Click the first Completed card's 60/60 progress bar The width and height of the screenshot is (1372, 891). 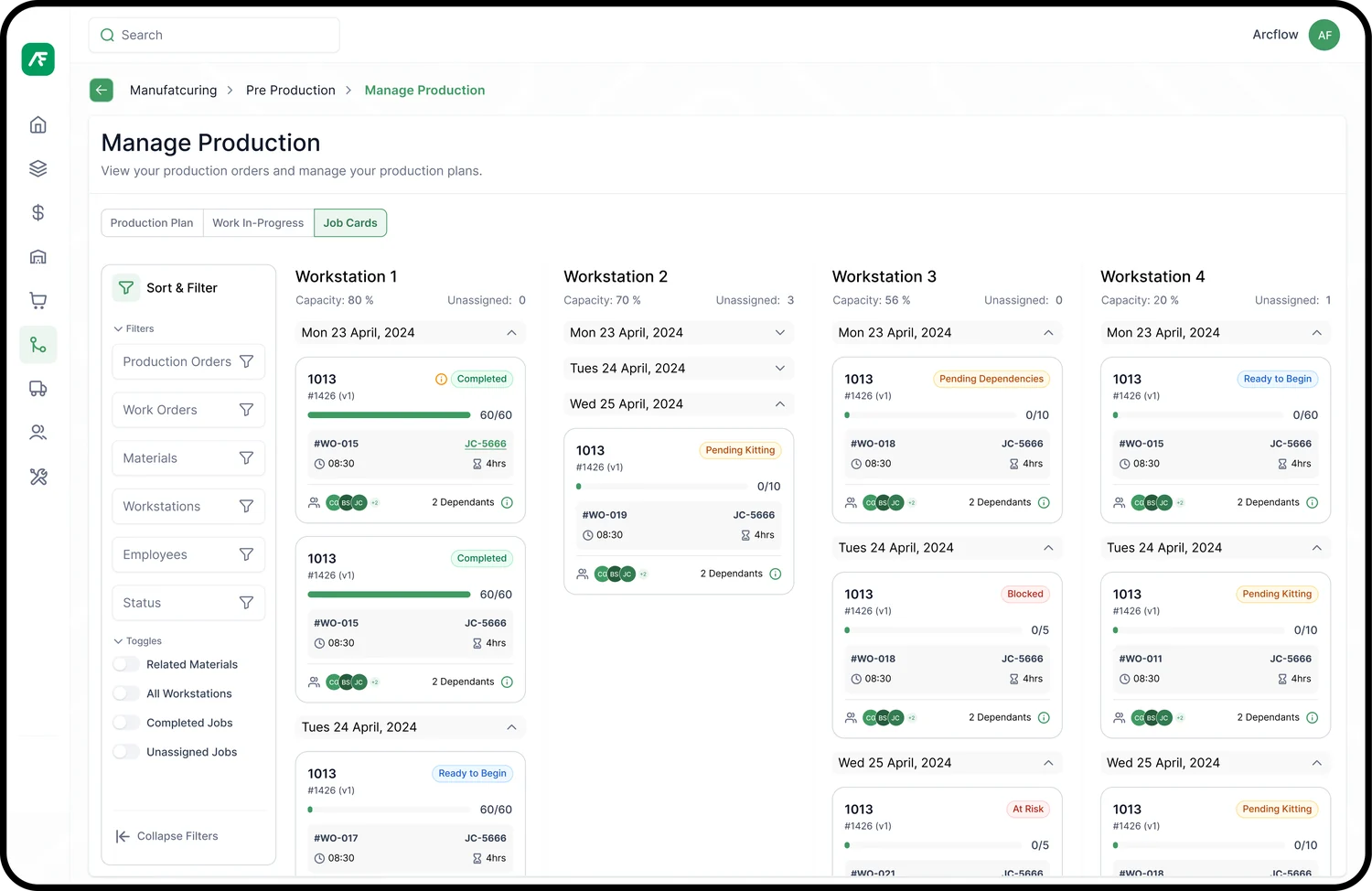390,415
